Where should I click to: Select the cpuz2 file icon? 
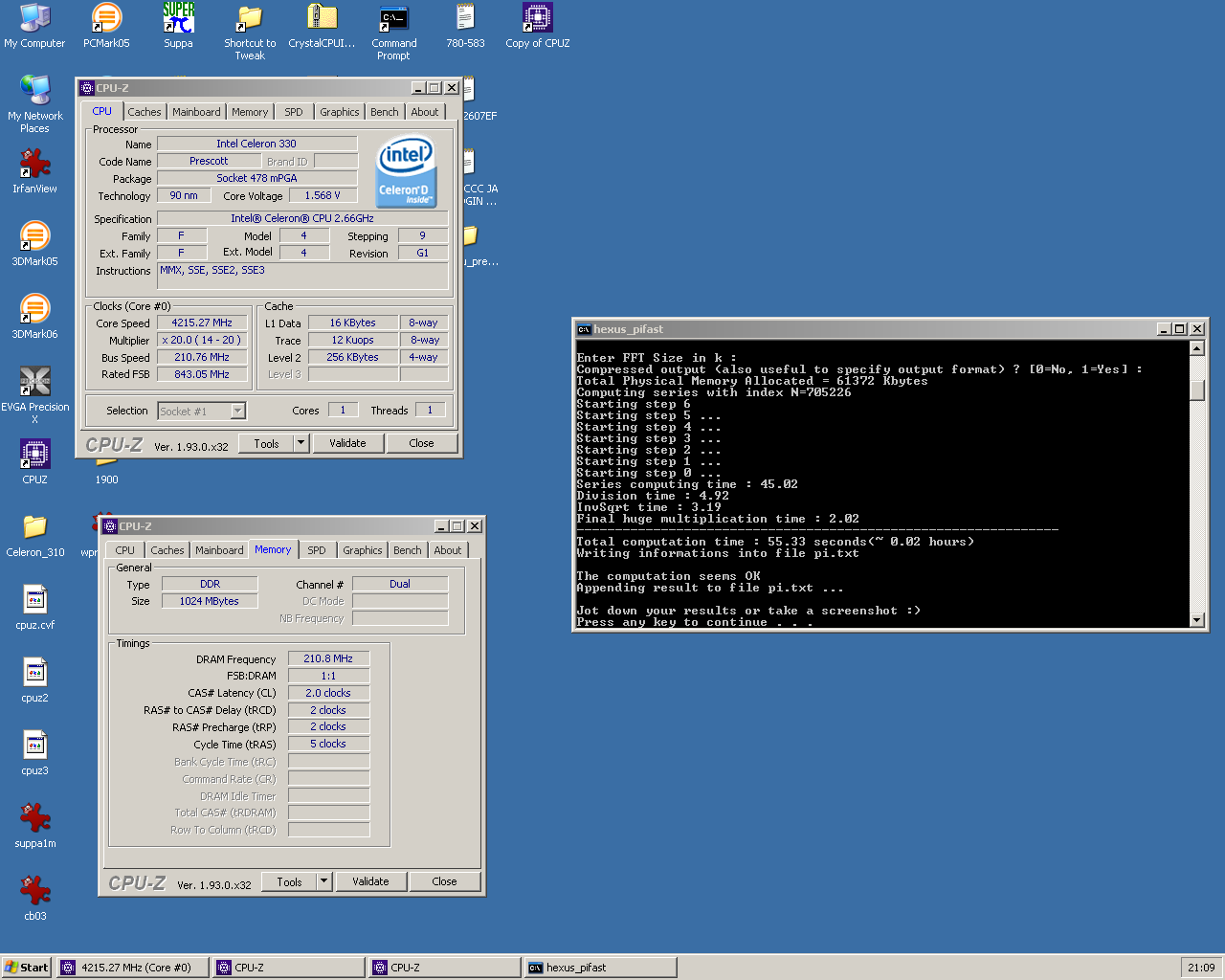34,680
